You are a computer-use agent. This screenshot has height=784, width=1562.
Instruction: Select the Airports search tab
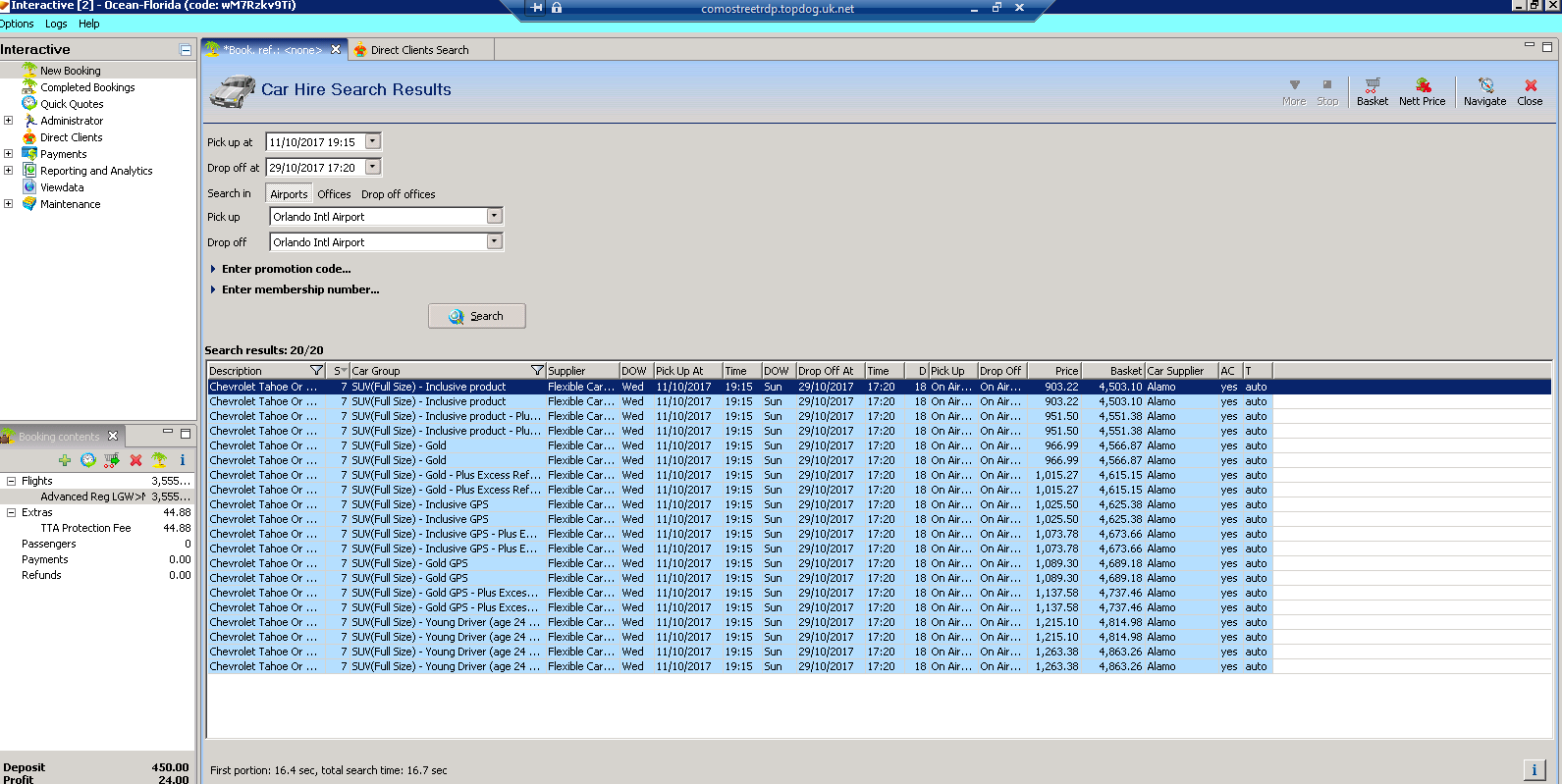pyautogui.click(x=289, y=194)
